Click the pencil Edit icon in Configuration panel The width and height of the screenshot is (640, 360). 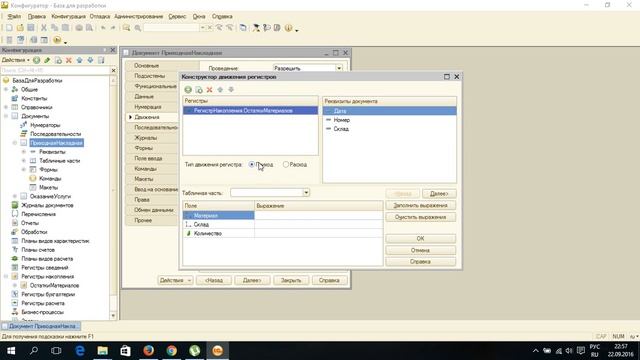click(47, 60)
